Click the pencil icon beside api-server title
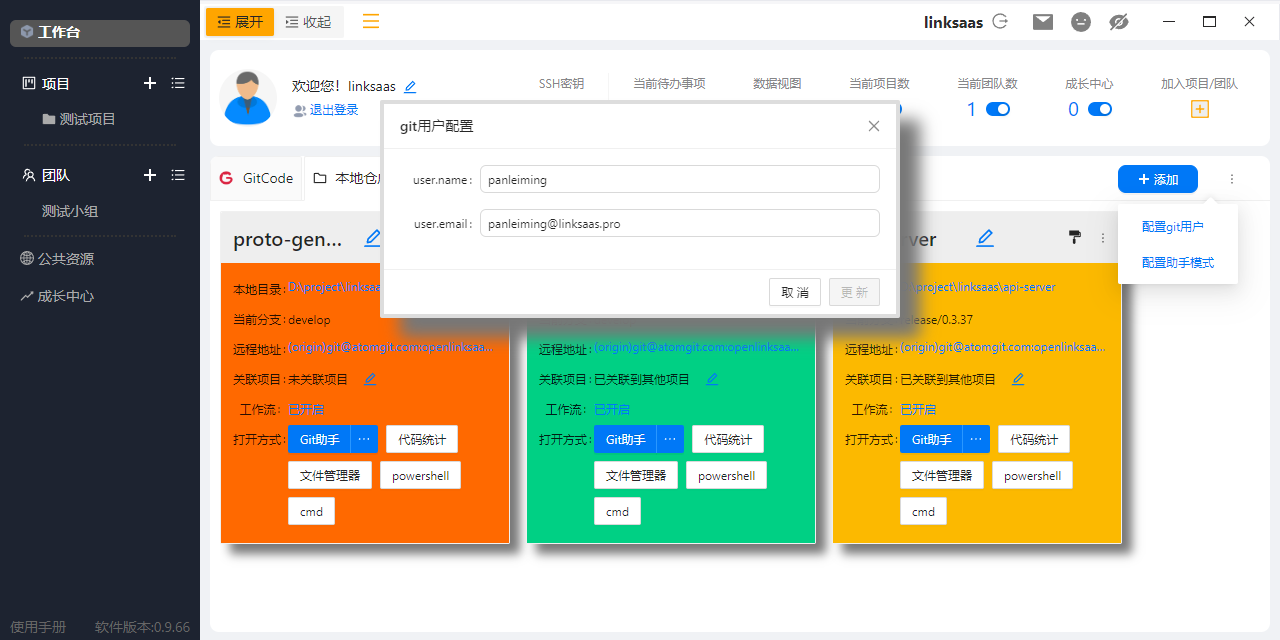The height and width of the screenshot is (640, 1280). tap(985, 238)
